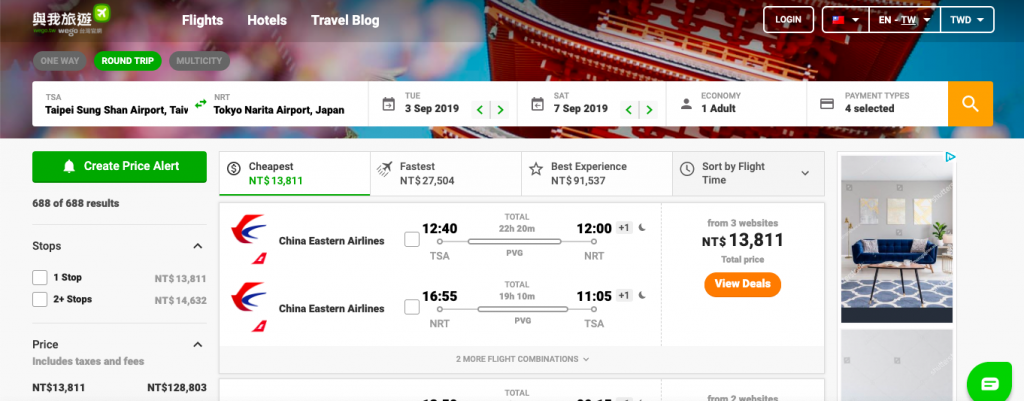Click the passenger person icon
Viewport: 1024px width, 401px height.
point(686,104)
